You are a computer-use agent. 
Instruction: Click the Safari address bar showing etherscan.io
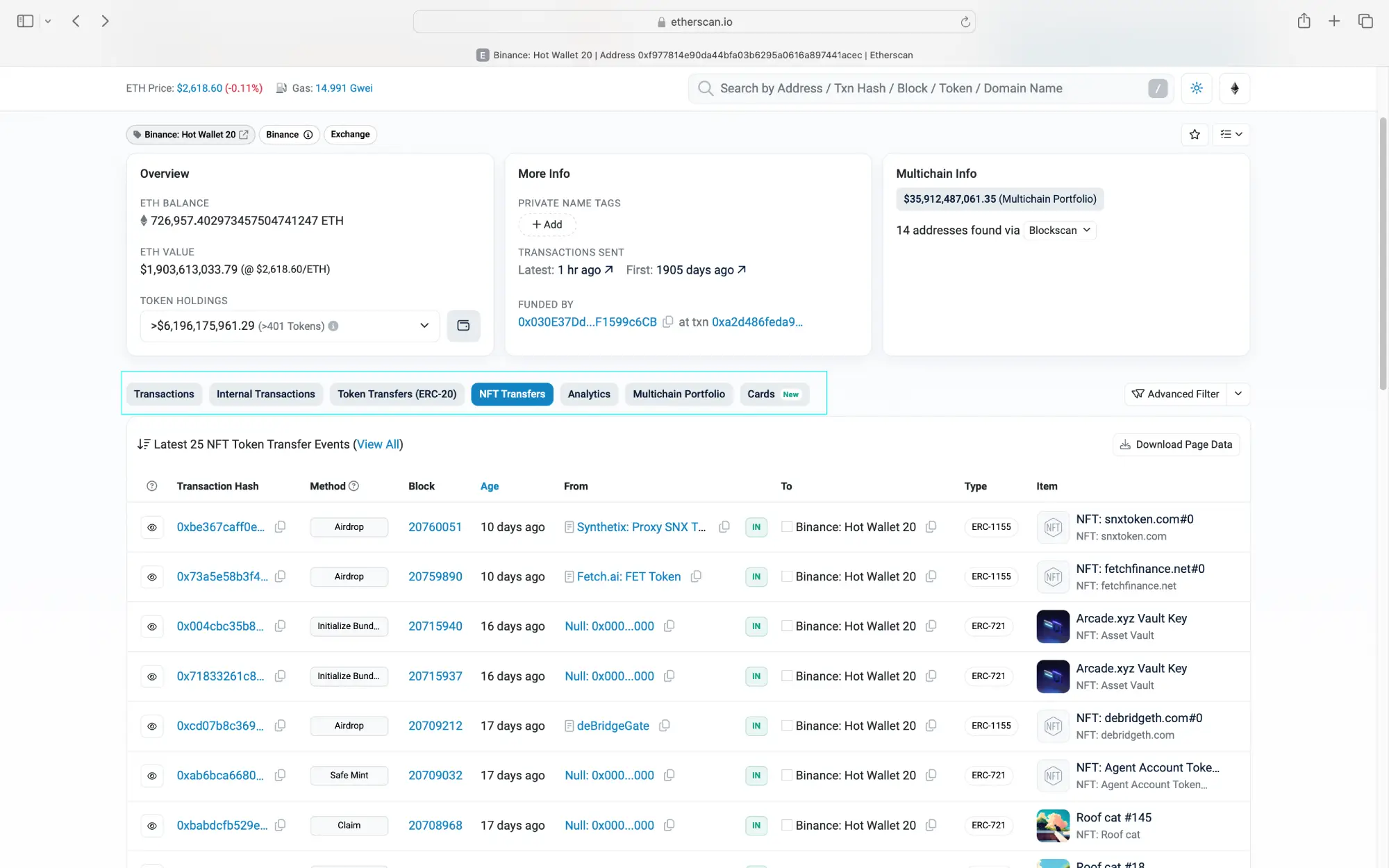click(694, 22)
